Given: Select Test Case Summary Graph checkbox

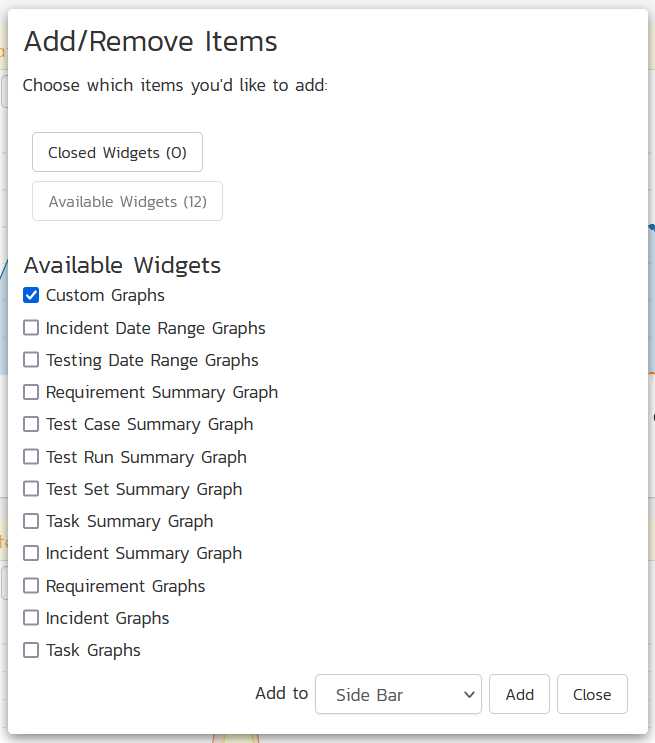Looking at the screenshot, I should (x=31, y=424).
